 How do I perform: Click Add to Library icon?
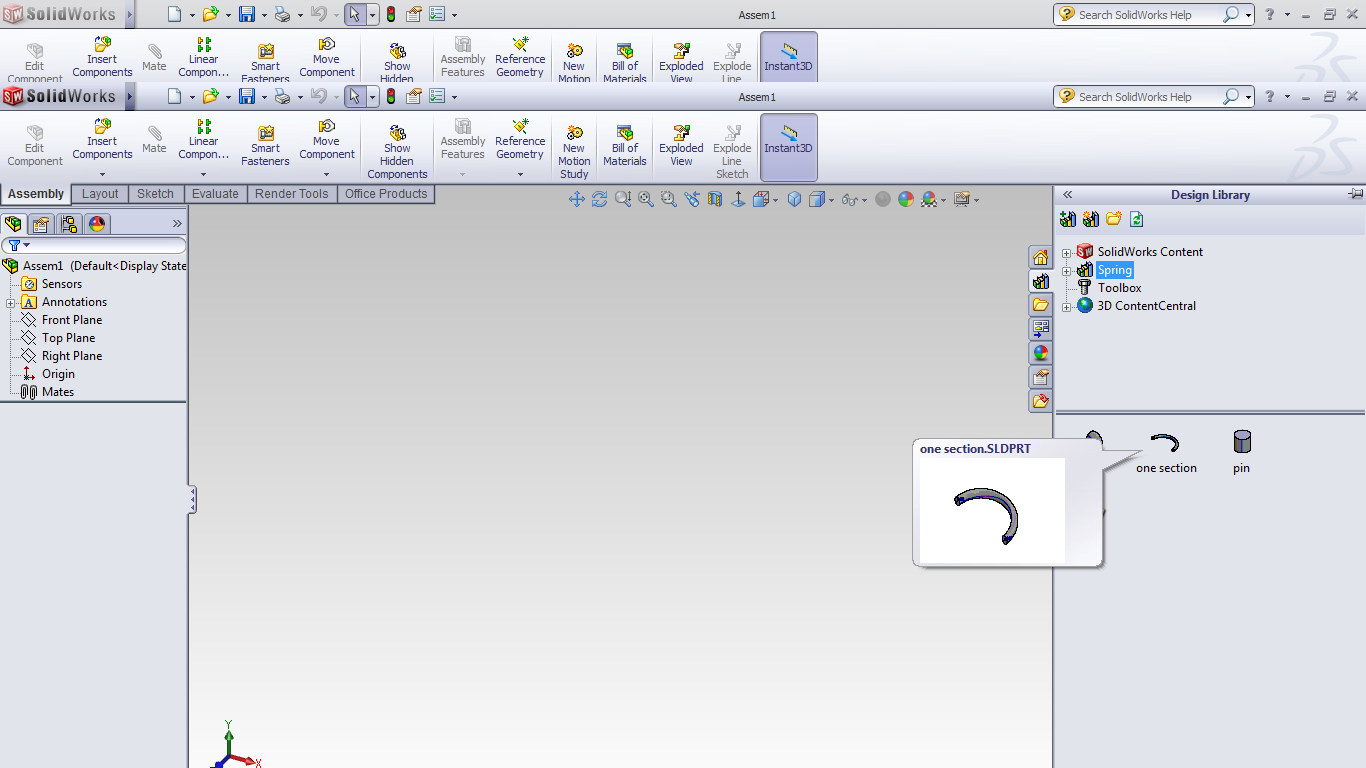(x=1068, y=219)
